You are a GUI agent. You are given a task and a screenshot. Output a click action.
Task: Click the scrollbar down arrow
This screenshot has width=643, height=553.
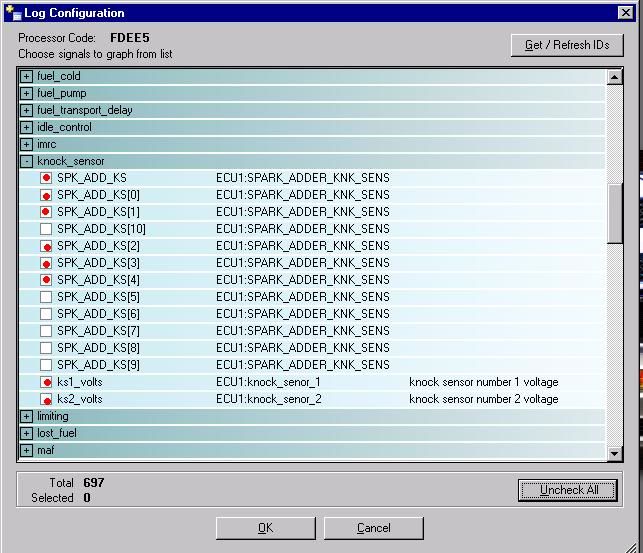click(x=615, y=453)
